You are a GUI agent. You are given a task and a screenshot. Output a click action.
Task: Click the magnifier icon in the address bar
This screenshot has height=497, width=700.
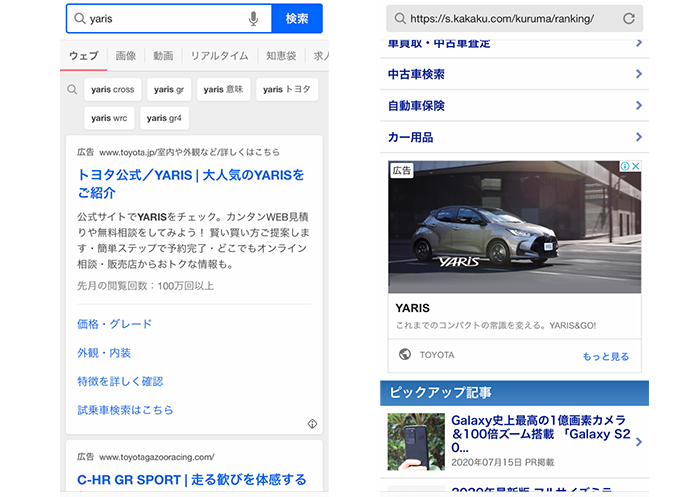pyautogui.click(x=400, y=19)
